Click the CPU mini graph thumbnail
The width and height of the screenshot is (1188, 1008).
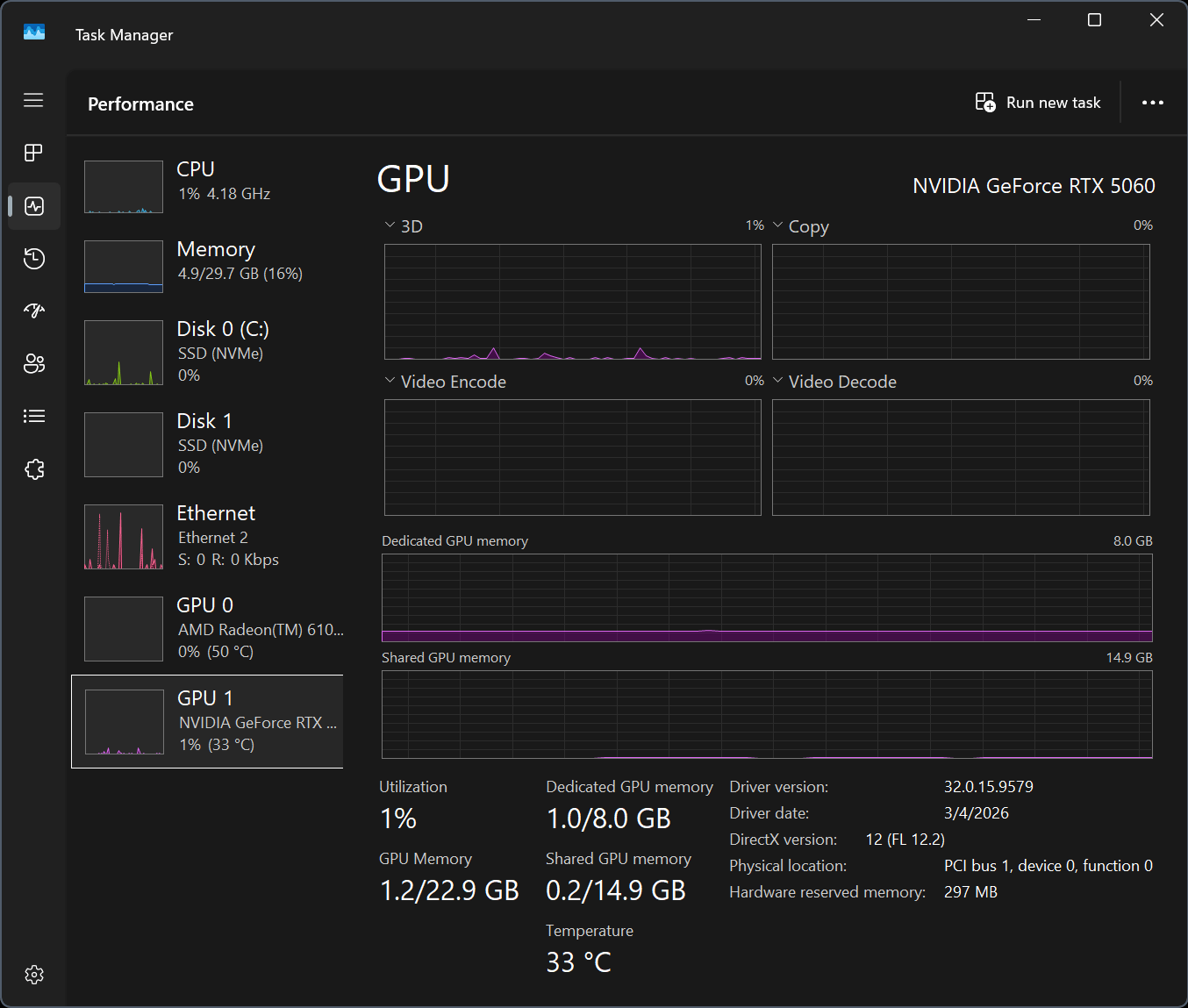click(124, 187)
